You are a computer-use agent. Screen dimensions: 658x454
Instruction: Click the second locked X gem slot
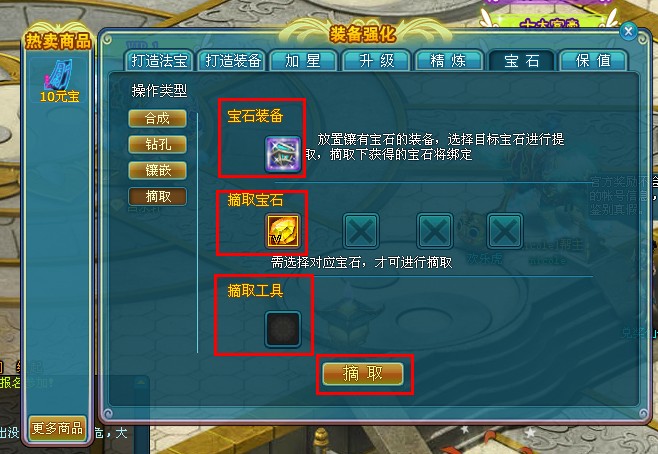pos(435,231)
